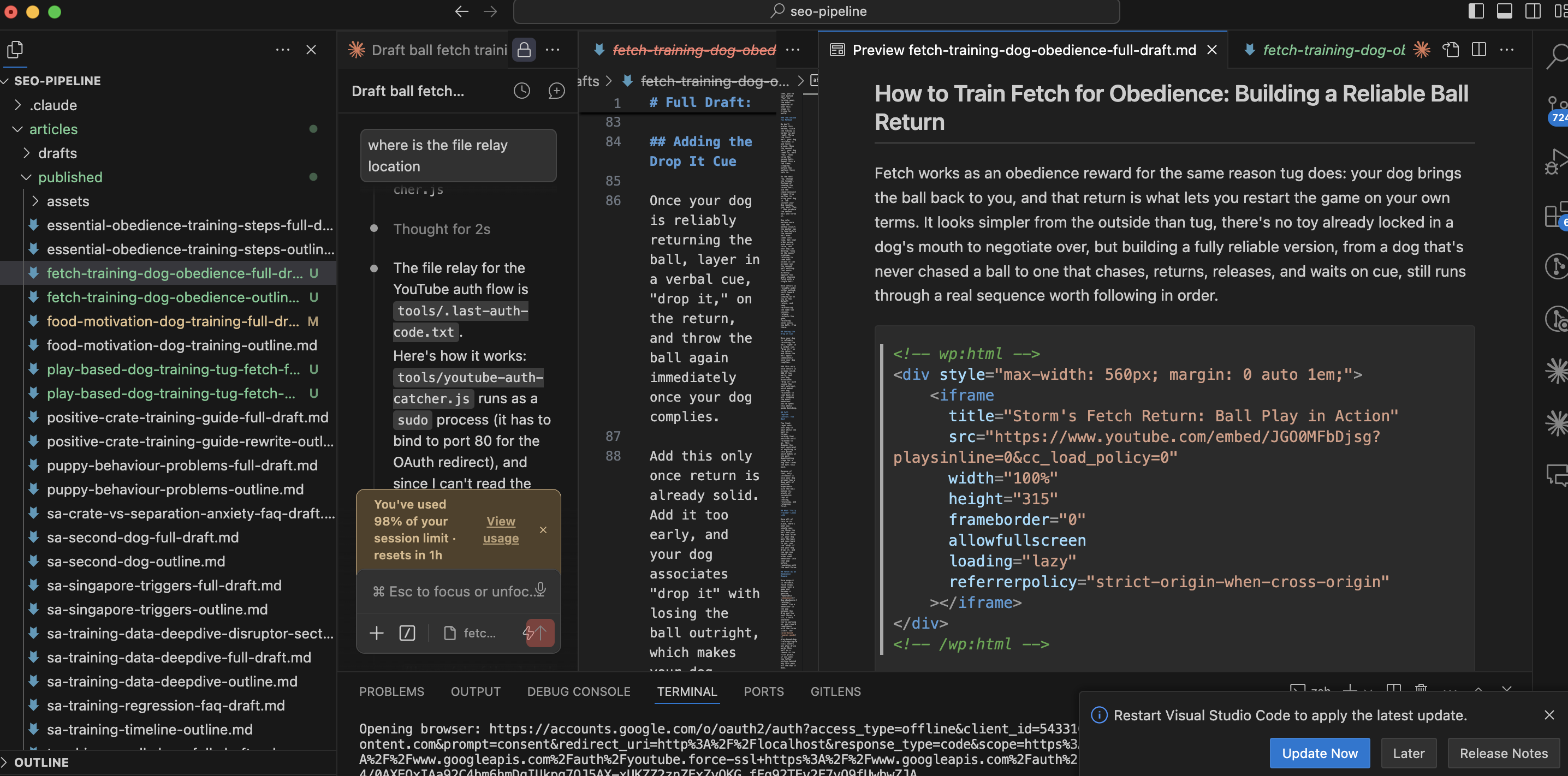Collapse the SEO-PIPELINE root folder
Image resolution: width=1568 pixels, height=776 pixels.
coord(5,81)
